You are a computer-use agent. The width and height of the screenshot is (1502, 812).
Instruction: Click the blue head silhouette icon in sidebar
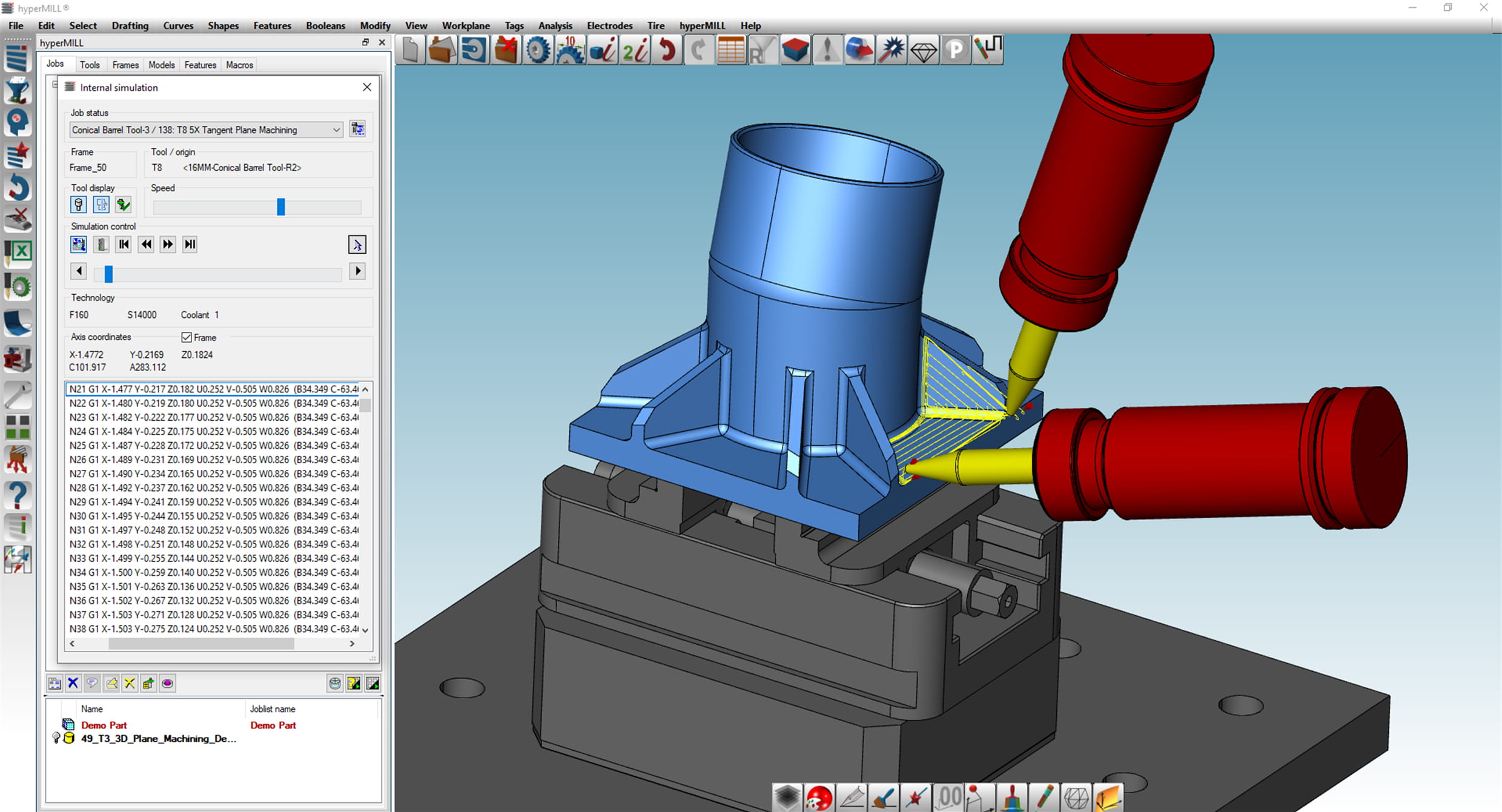(x=18, y=122)
